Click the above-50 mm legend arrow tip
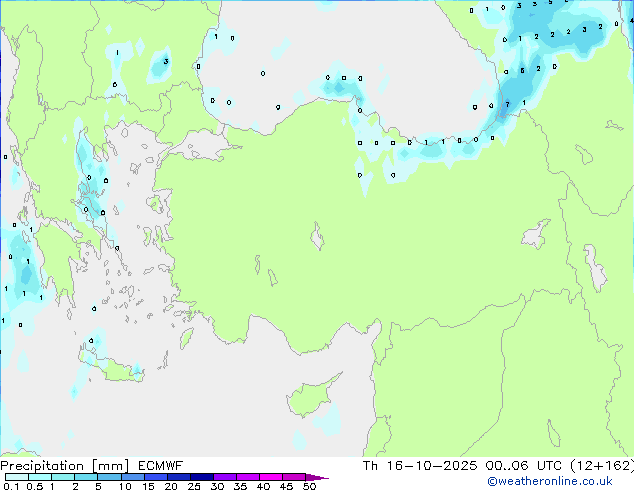This screenshot has width=634, height=490. [317, 477]
